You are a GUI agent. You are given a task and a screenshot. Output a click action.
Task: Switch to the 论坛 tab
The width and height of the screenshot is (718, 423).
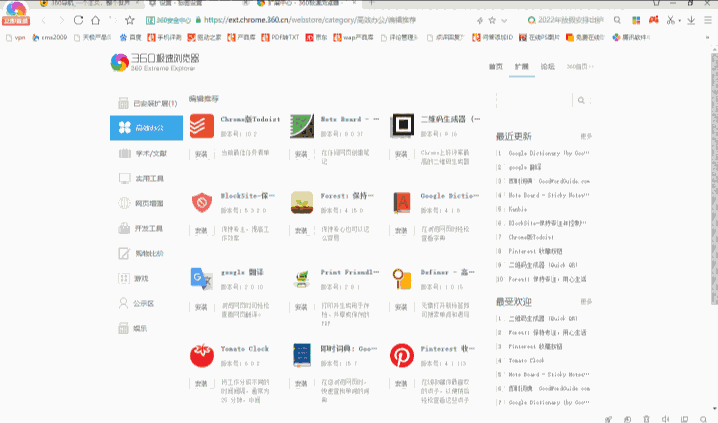[x=548, y=67]
